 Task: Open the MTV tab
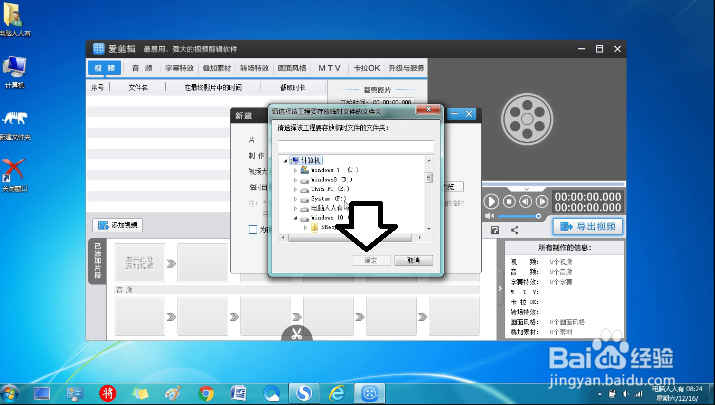[x=329, y=68]
